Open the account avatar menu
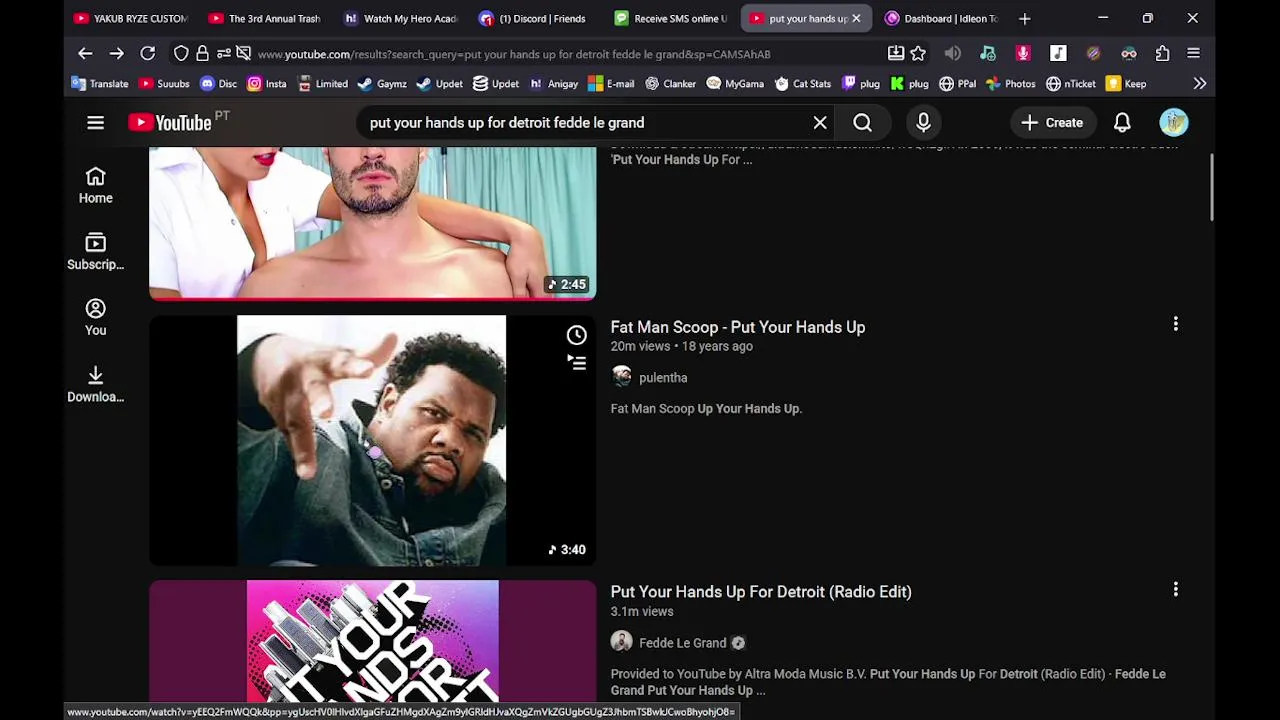 [x=1173, y=122]
